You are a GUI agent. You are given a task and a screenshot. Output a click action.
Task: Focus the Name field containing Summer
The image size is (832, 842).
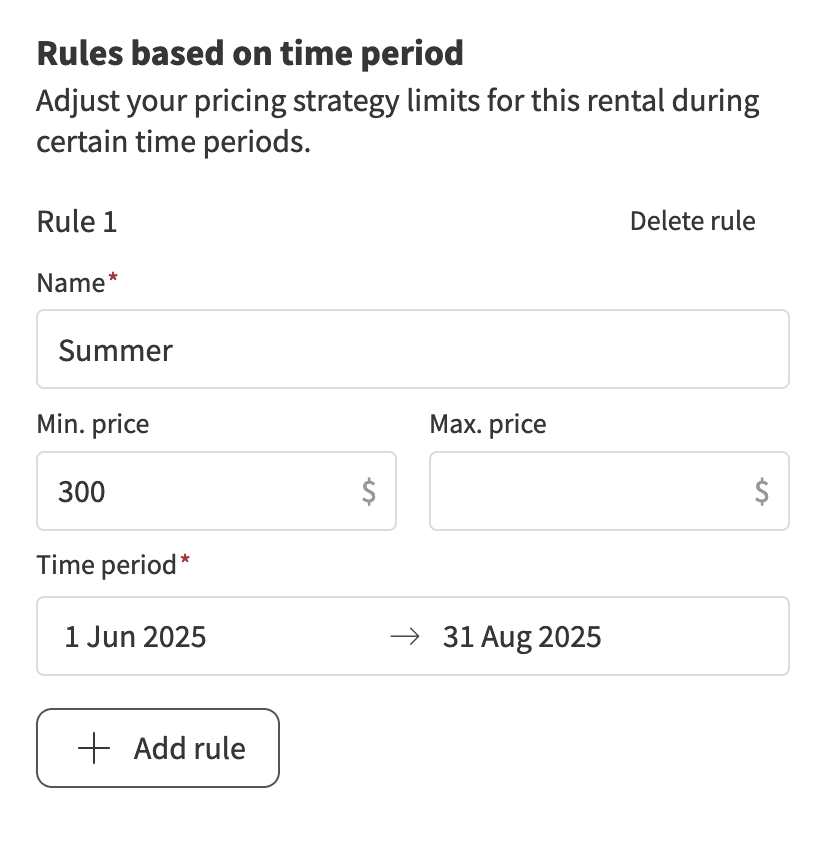412,350
